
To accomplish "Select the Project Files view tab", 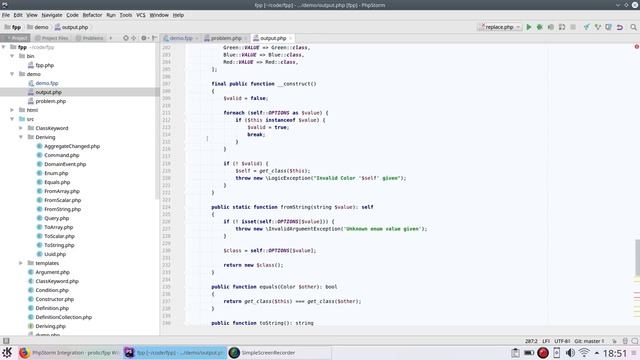I will pyautogui.click(x=52, y=38).
